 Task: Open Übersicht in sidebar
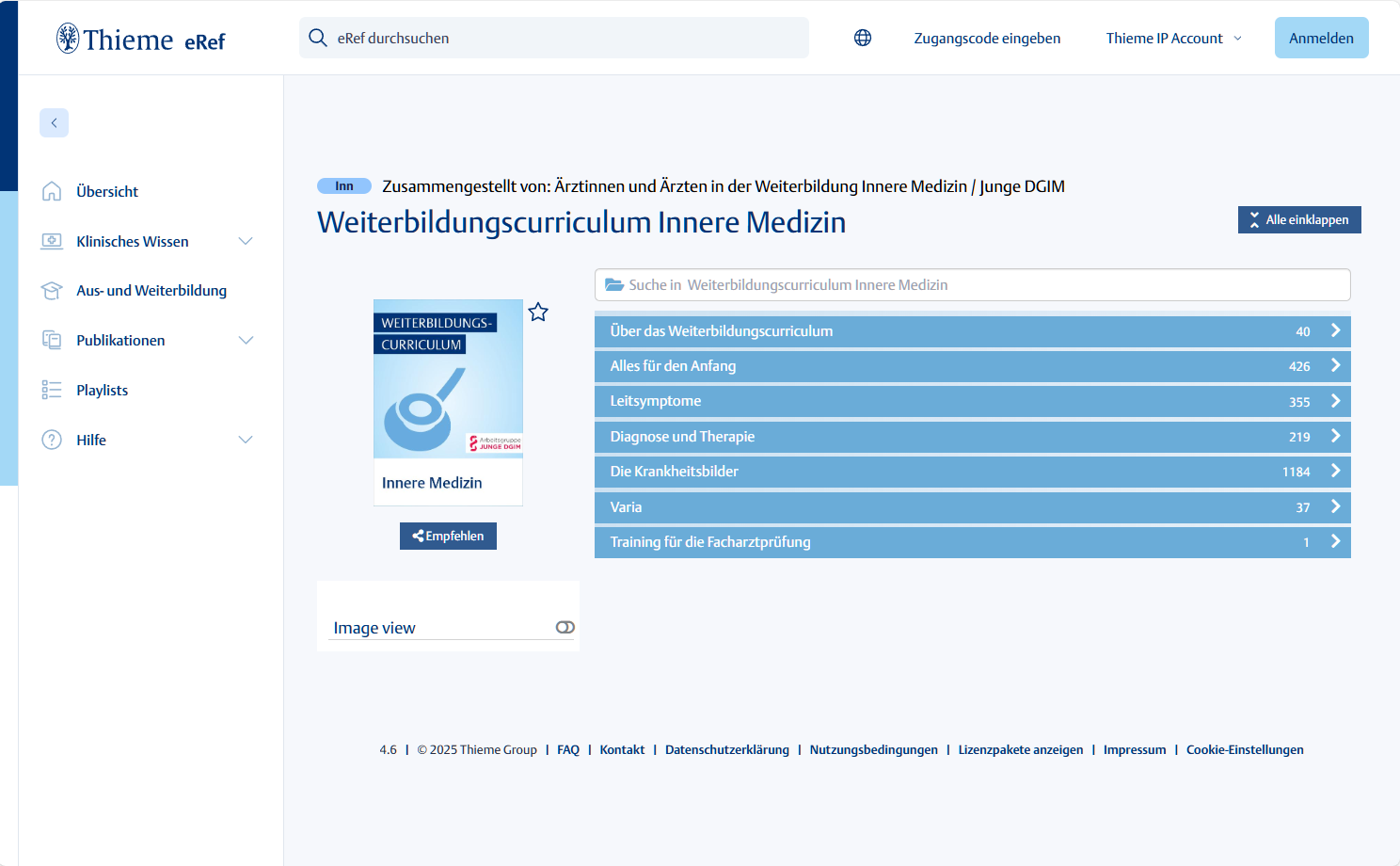(x=107, y=191)
